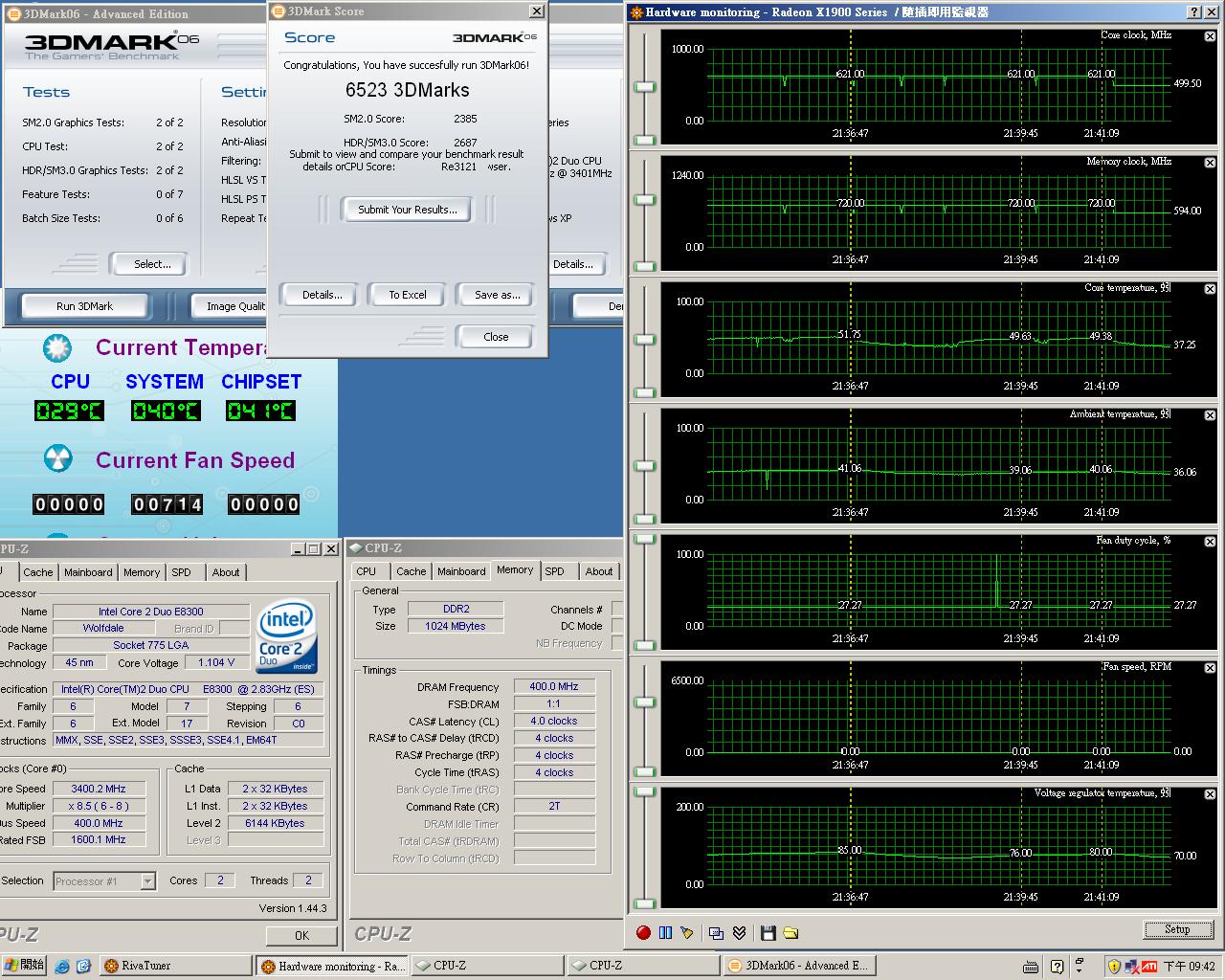Image resolution: width=1225 pixels, height=980 pixels.
Task: Close the Voltage regulator temperature graph panel
Action: click(x=1210, y=794)
